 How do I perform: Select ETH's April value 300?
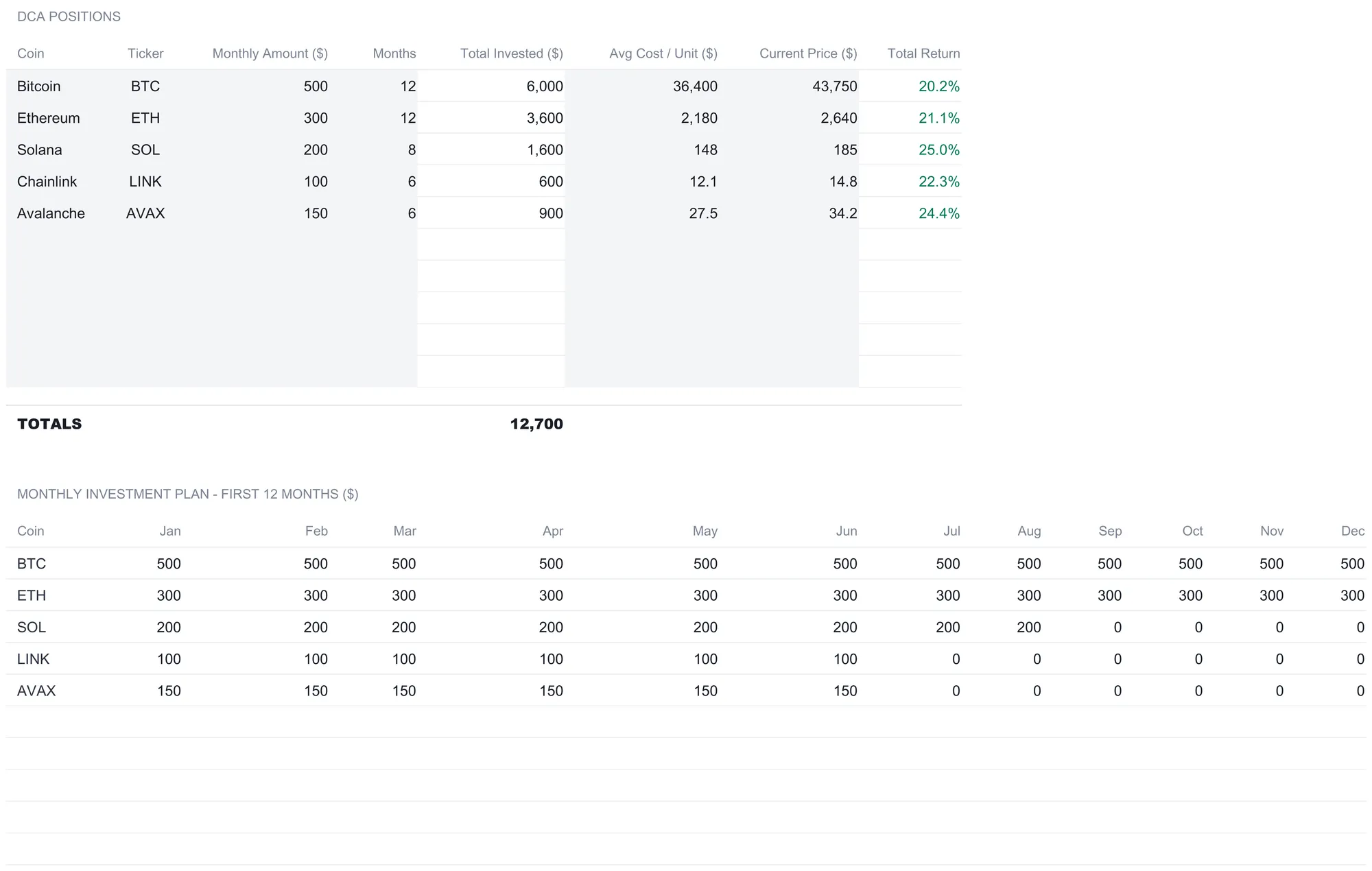(551, 595)
